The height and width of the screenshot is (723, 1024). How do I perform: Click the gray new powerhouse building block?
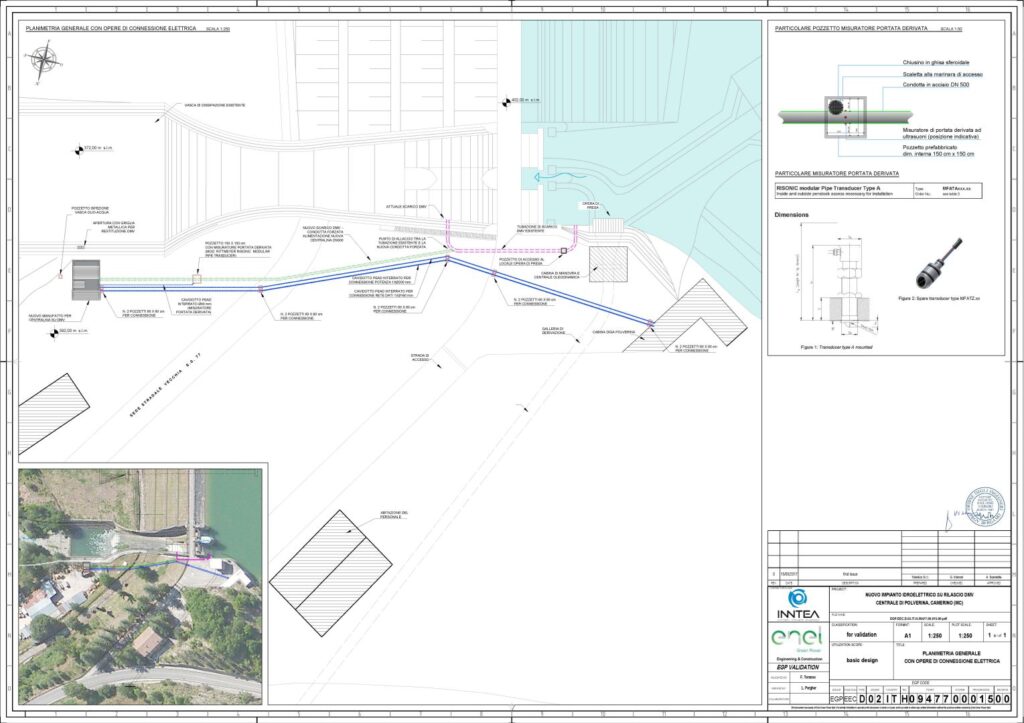click(x=83, y=277)
